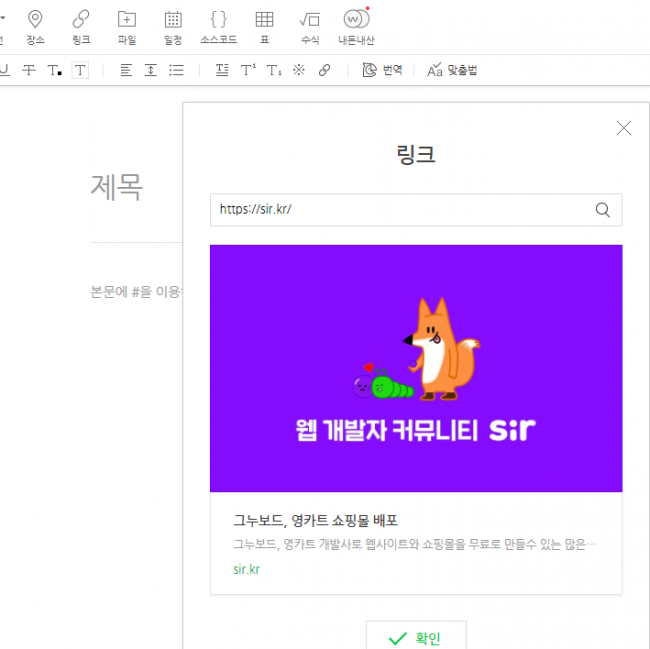Image resolution: width=650 pixels, height=649 pixels.
Task: Apply subscript formatting
Action: point(274,70)
